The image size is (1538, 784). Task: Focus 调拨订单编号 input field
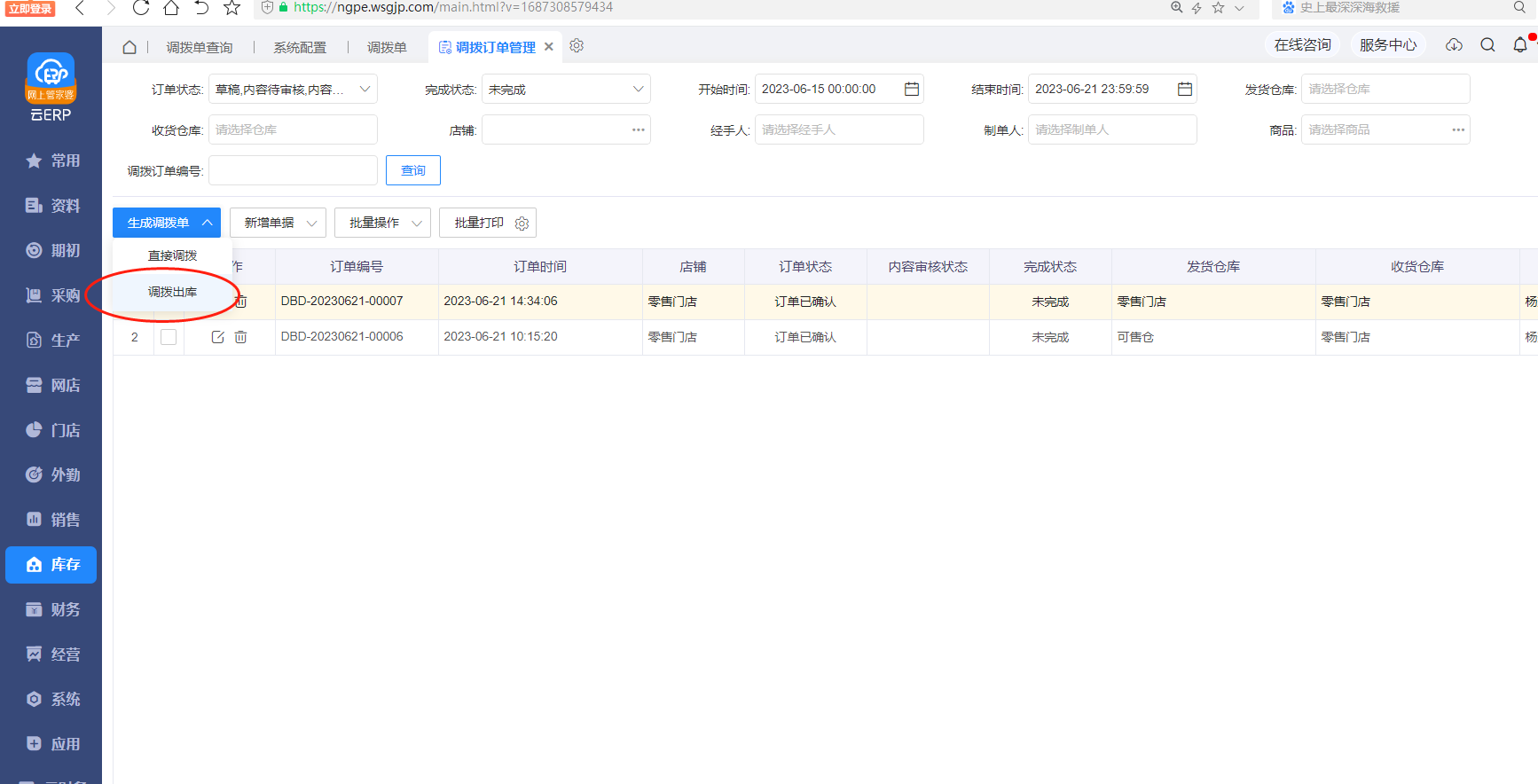293,170
